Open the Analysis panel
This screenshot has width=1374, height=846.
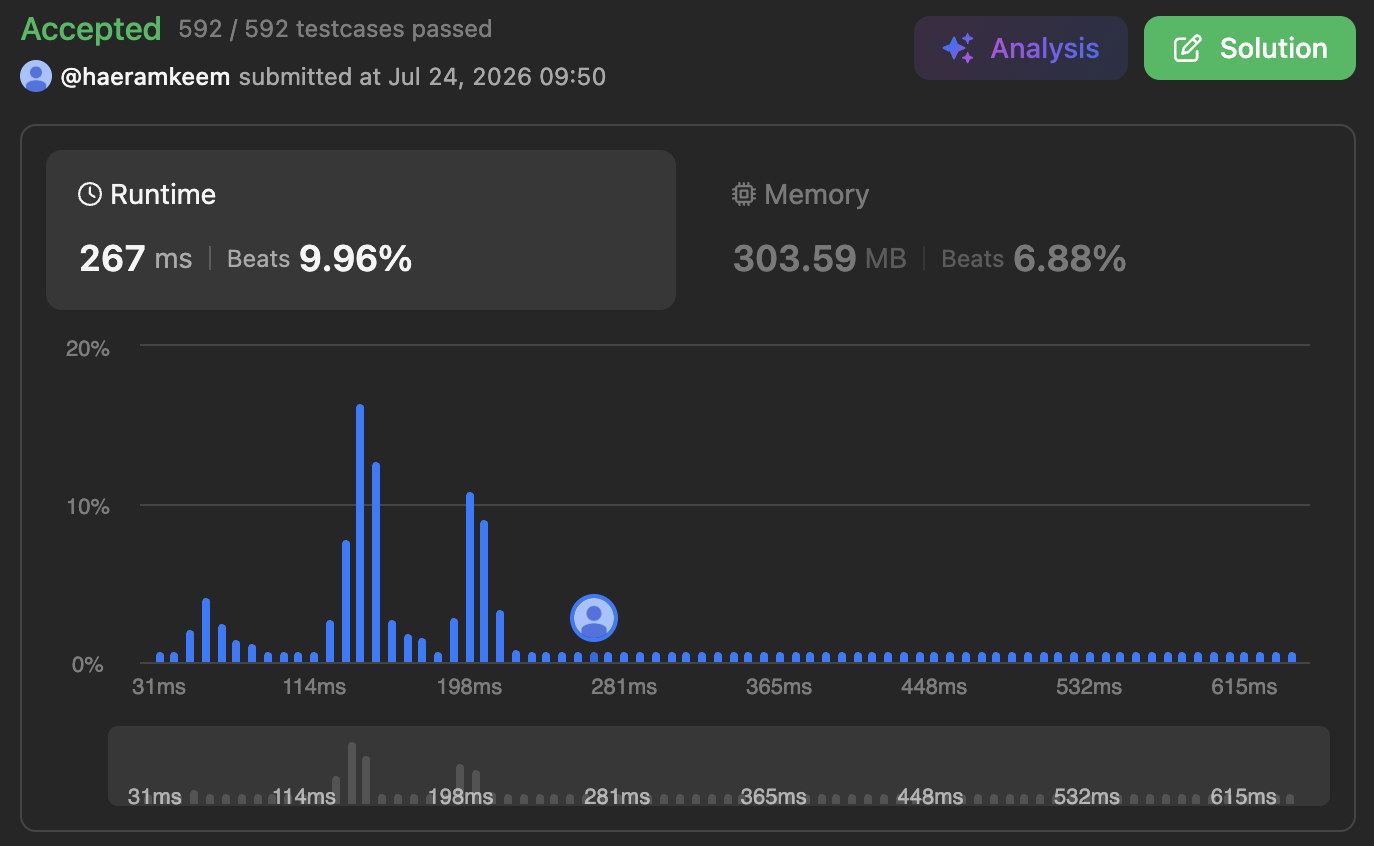click(1020, 48)
